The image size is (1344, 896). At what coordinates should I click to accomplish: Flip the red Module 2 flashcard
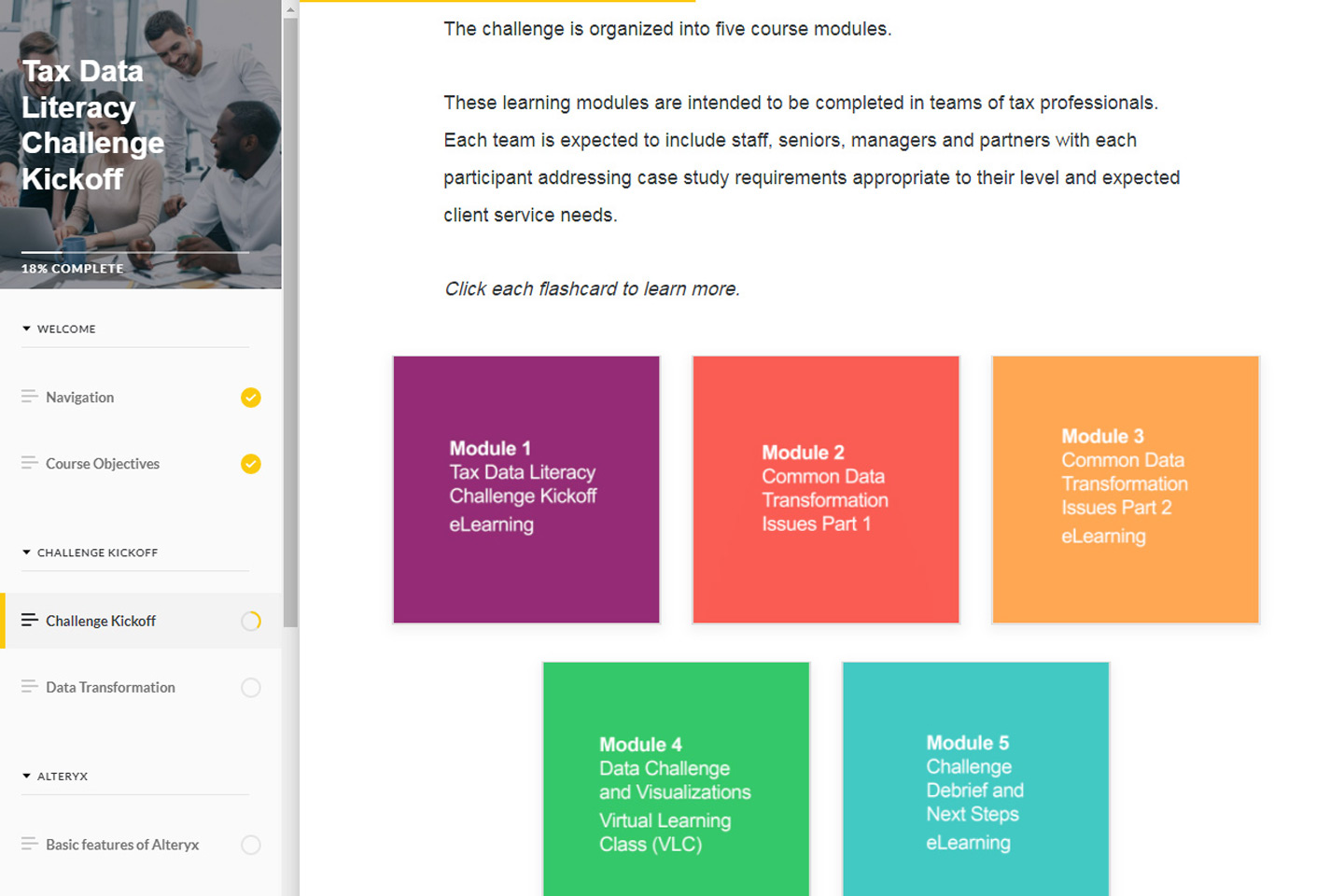tap(826, 489)
